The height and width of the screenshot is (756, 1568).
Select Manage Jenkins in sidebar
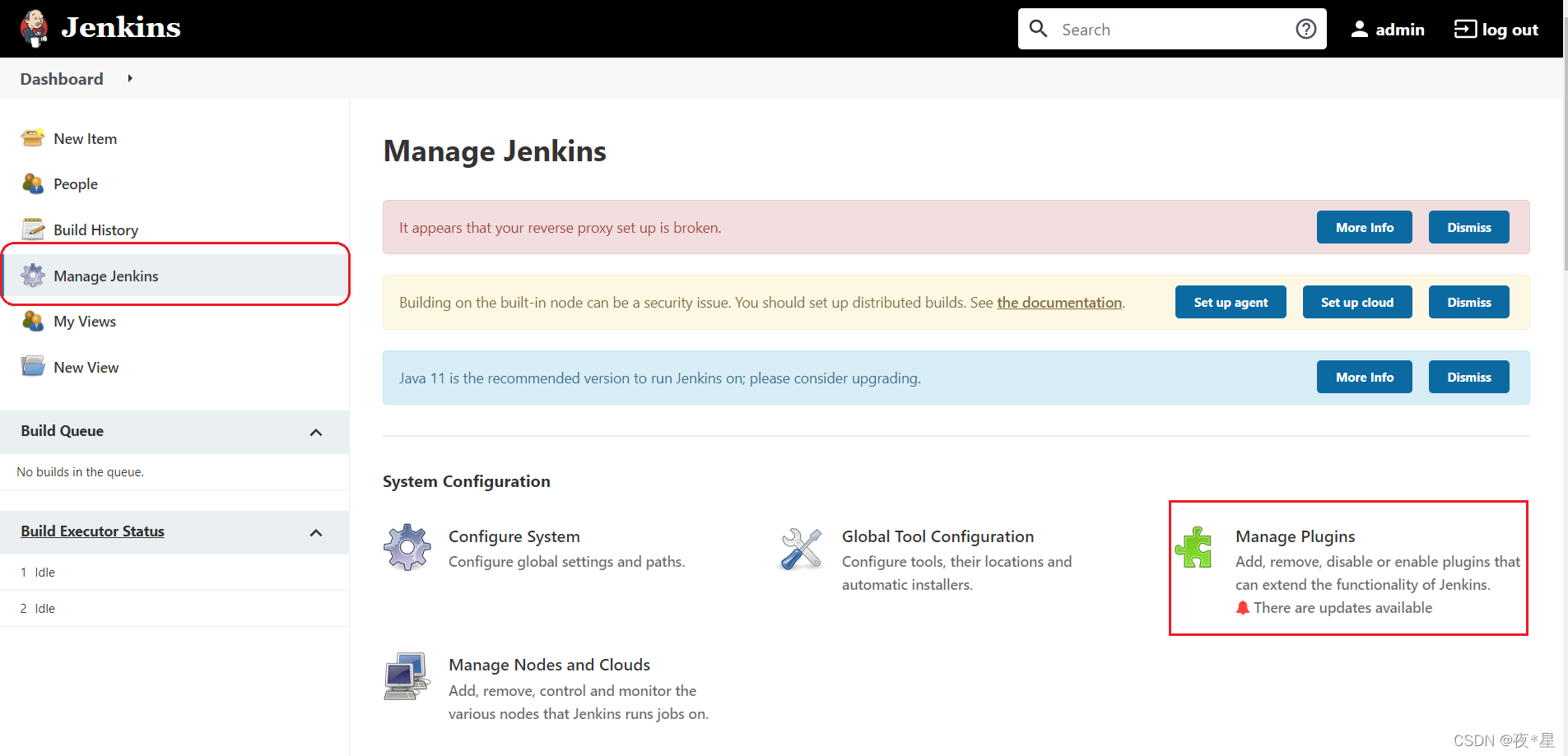point(175,276)
